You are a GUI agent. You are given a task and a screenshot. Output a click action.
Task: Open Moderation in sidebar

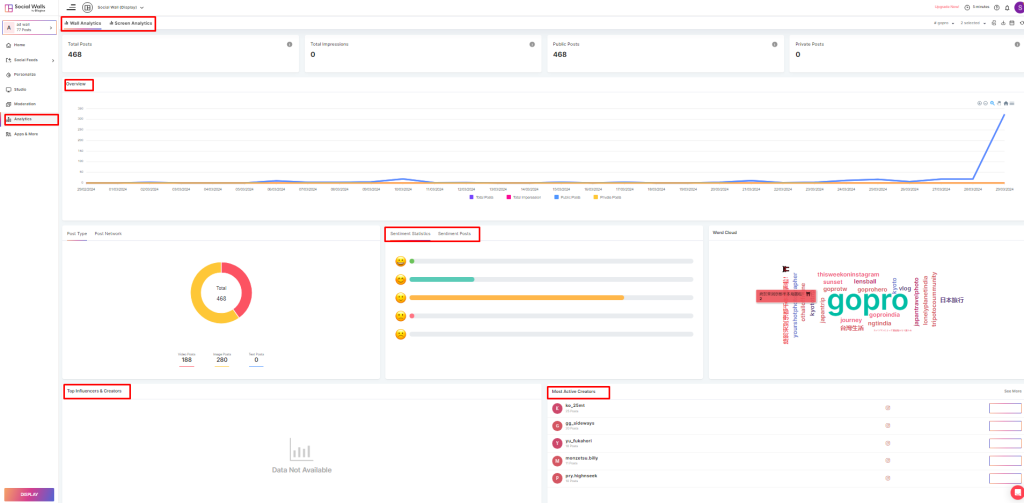point(21,104)
